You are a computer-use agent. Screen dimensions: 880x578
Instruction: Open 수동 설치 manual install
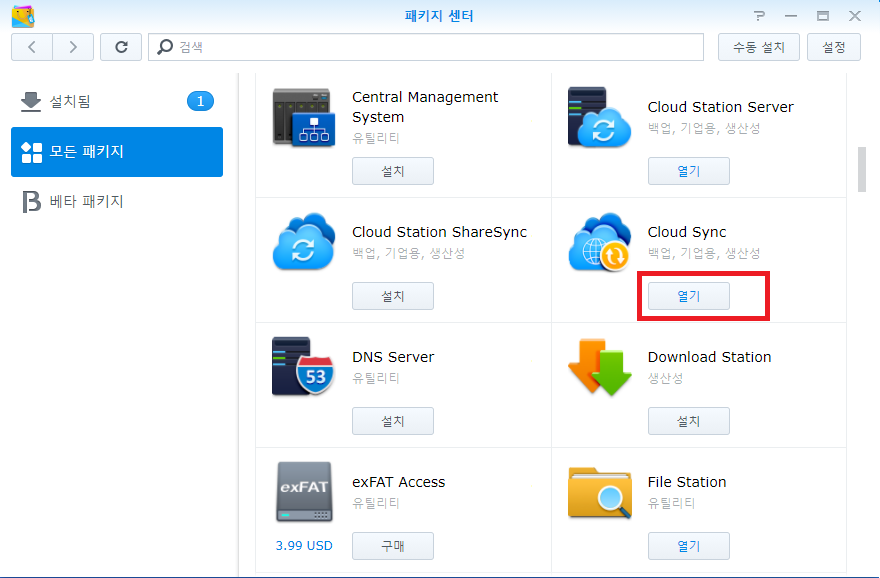(x=759, y=47)
